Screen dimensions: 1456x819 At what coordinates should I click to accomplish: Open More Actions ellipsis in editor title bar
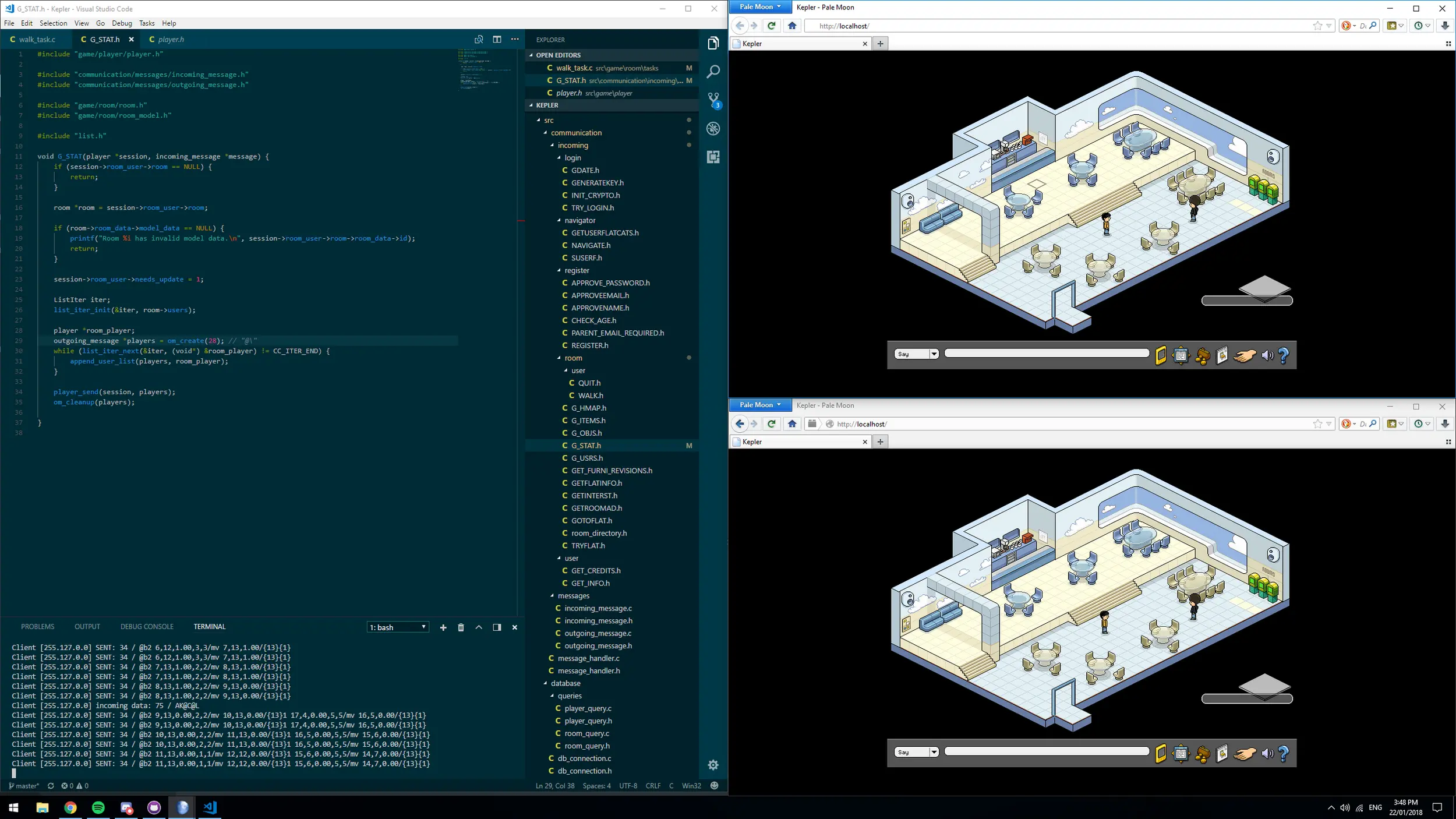tap(515, 39)
